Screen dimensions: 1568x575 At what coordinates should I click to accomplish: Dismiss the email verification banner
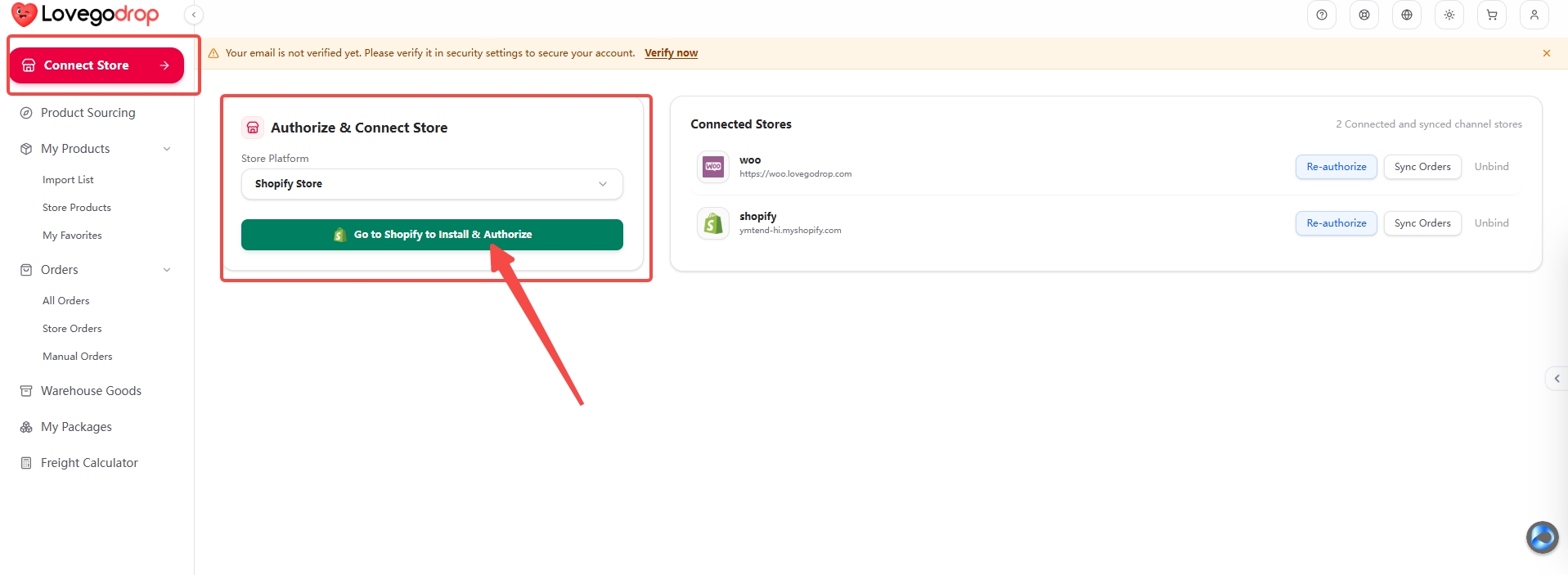(x=1546, y=53)
